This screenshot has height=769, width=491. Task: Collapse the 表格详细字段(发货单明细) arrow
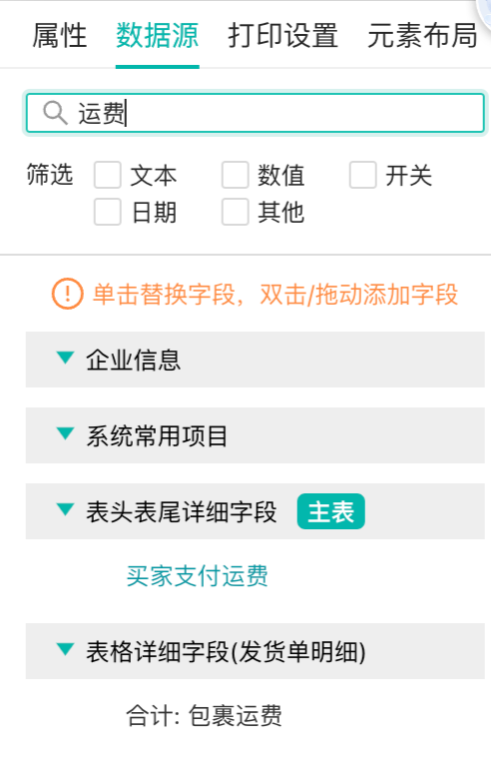pos(65,649)
